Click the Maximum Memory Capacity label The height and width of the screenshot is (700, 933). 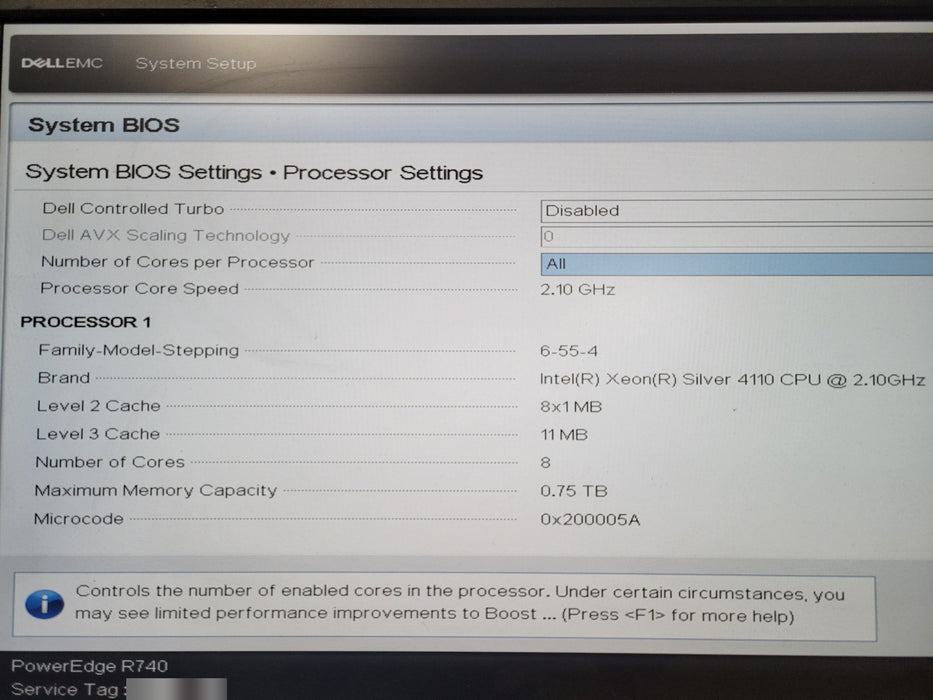point(155,490)
